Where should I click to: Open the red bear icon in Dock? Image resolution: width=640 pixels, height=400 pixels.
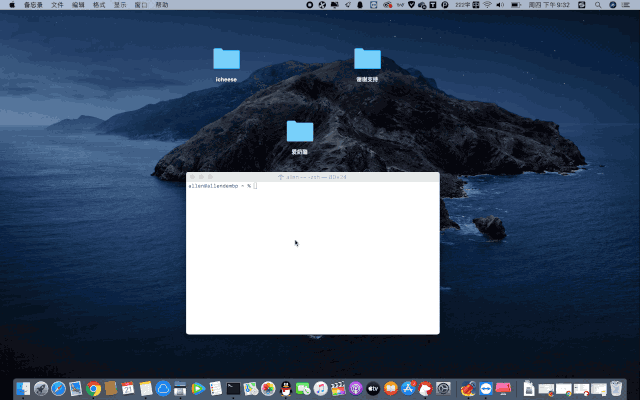426,389
